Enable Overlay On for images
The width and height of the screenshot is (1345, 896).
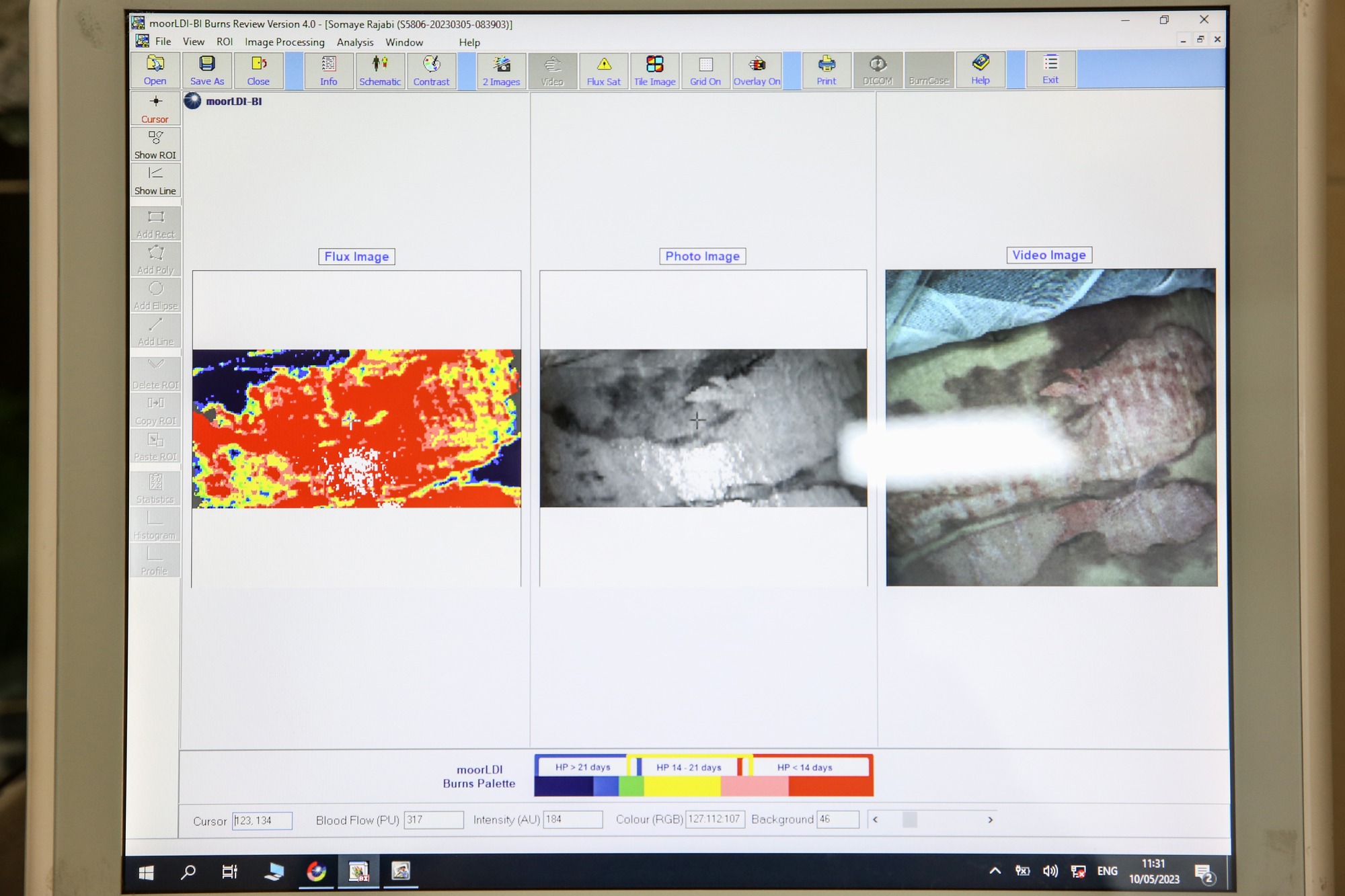coord(757,71)
